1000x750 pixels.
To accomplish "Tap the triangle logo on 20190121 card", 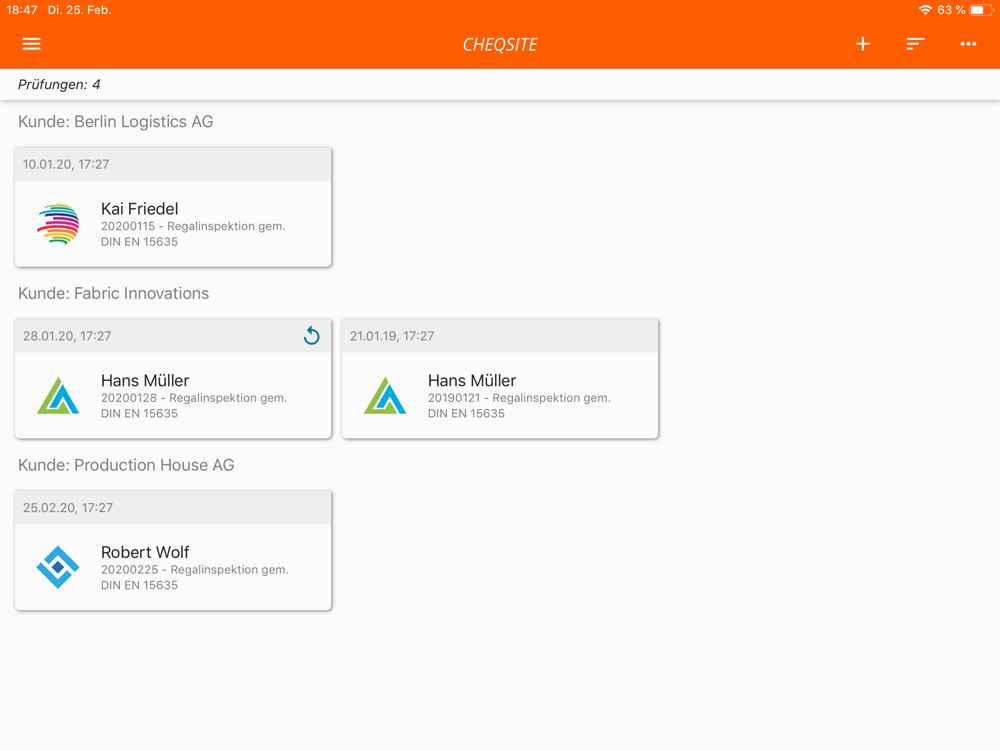I will (x=385, y=395).
